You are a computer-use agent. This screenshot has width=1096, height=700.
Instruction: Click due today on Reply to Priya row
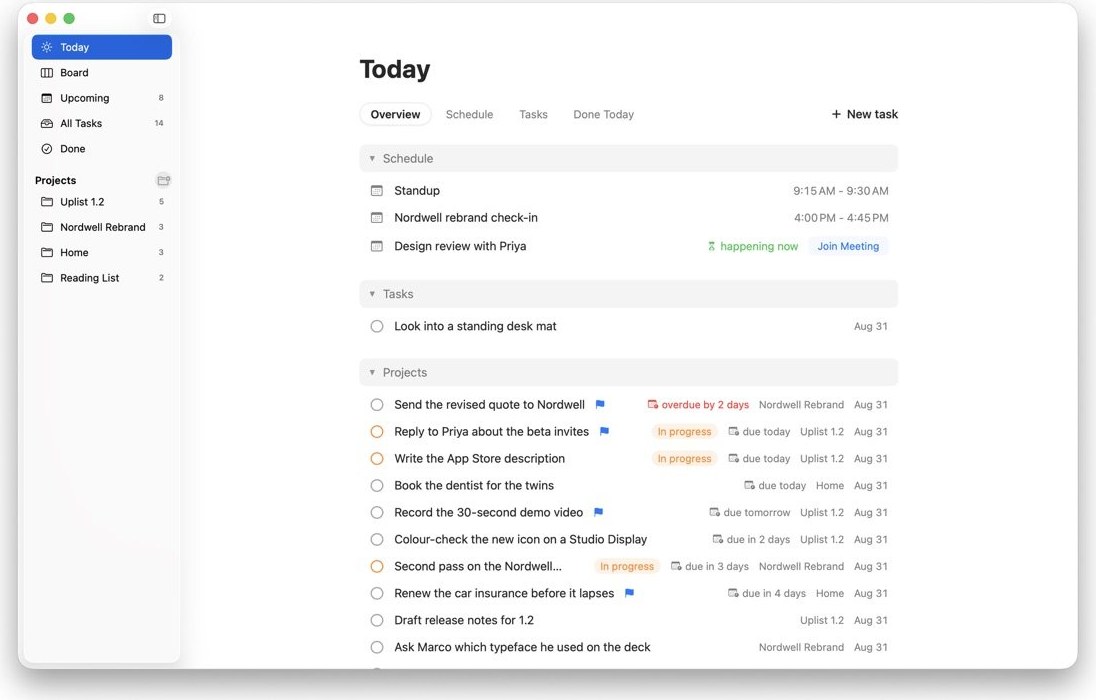coord(759,431)
